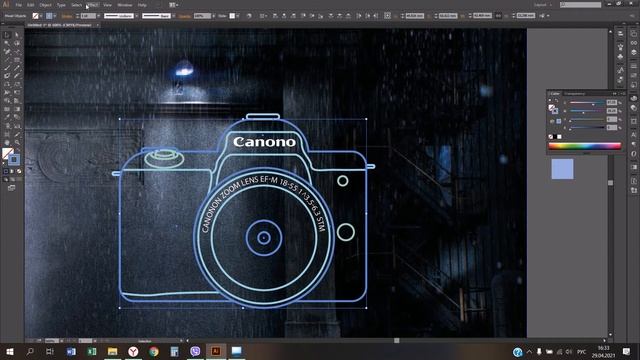
Task: Open the File menu
Action: (x=18, y=5)
